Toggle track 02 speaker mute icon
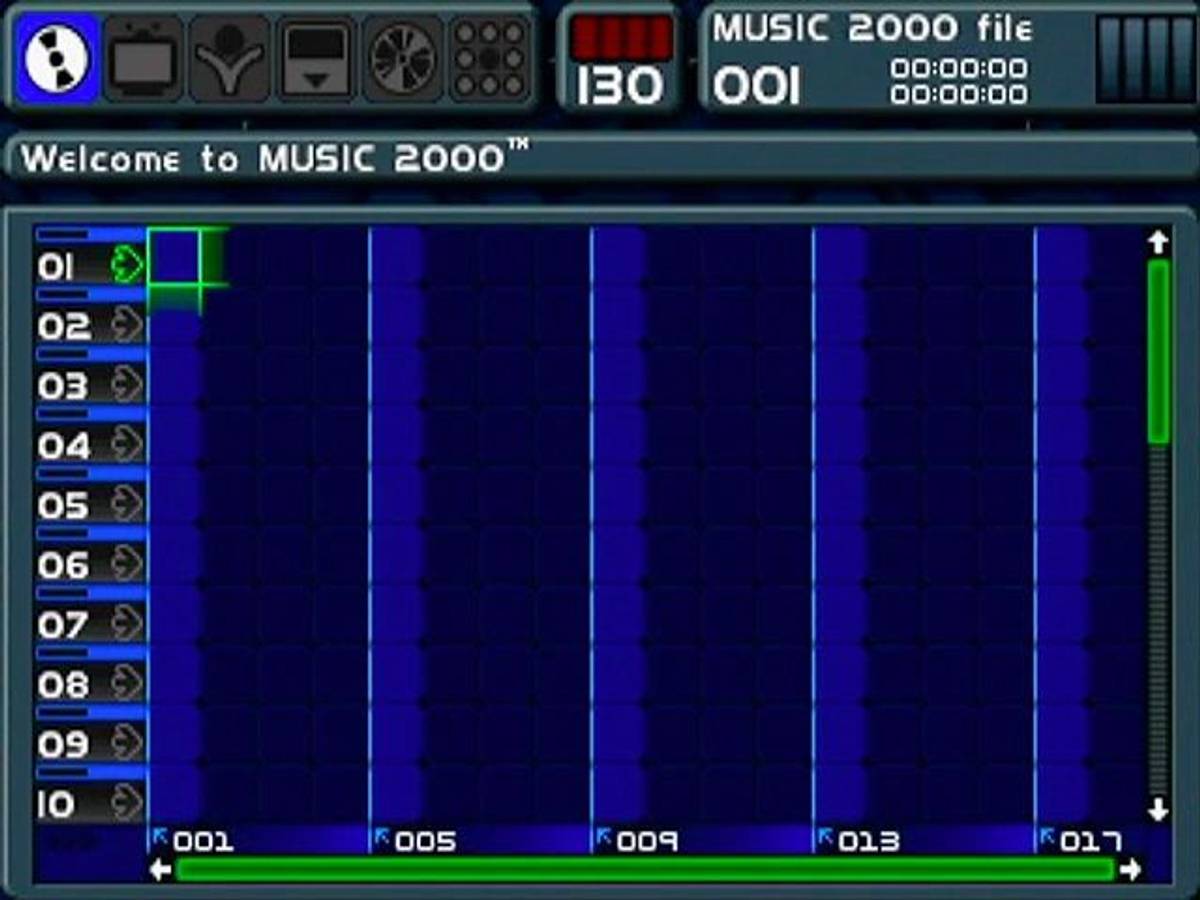Viewport: 1200px width, 900px height. (127, 326)
